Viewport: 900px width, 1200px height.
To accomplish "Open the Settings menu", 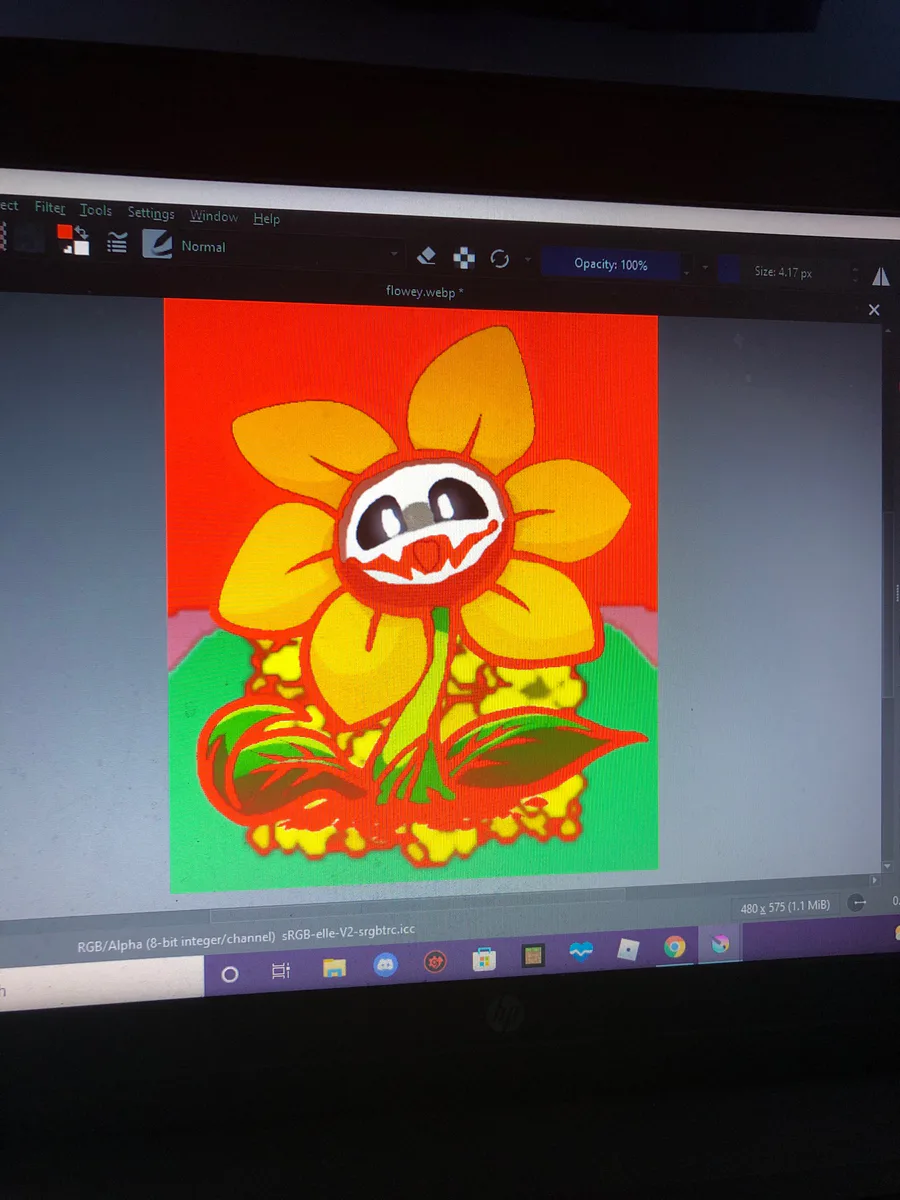I will pos(151,213).
